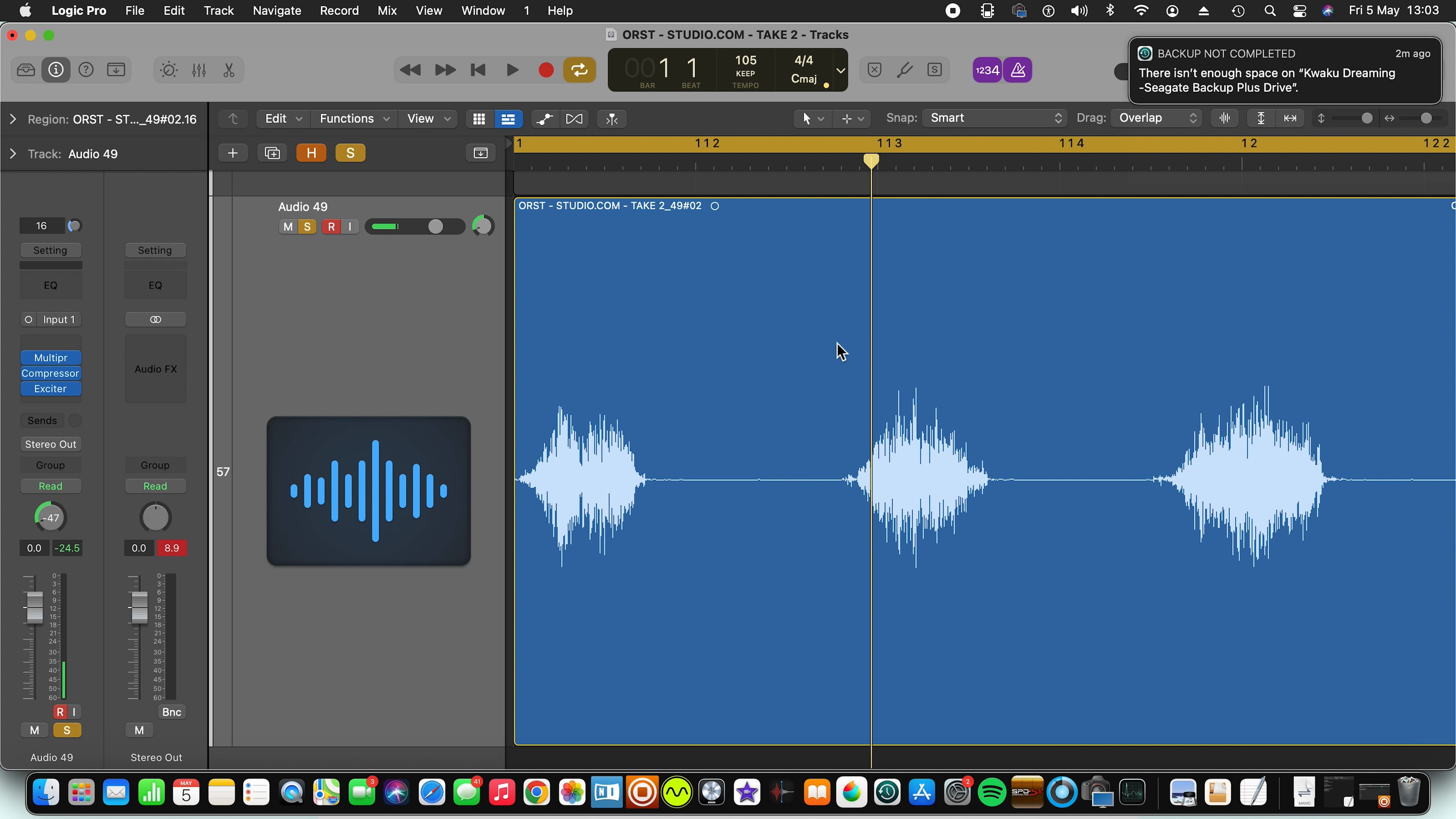Click the Scissors editors icon

229,70
